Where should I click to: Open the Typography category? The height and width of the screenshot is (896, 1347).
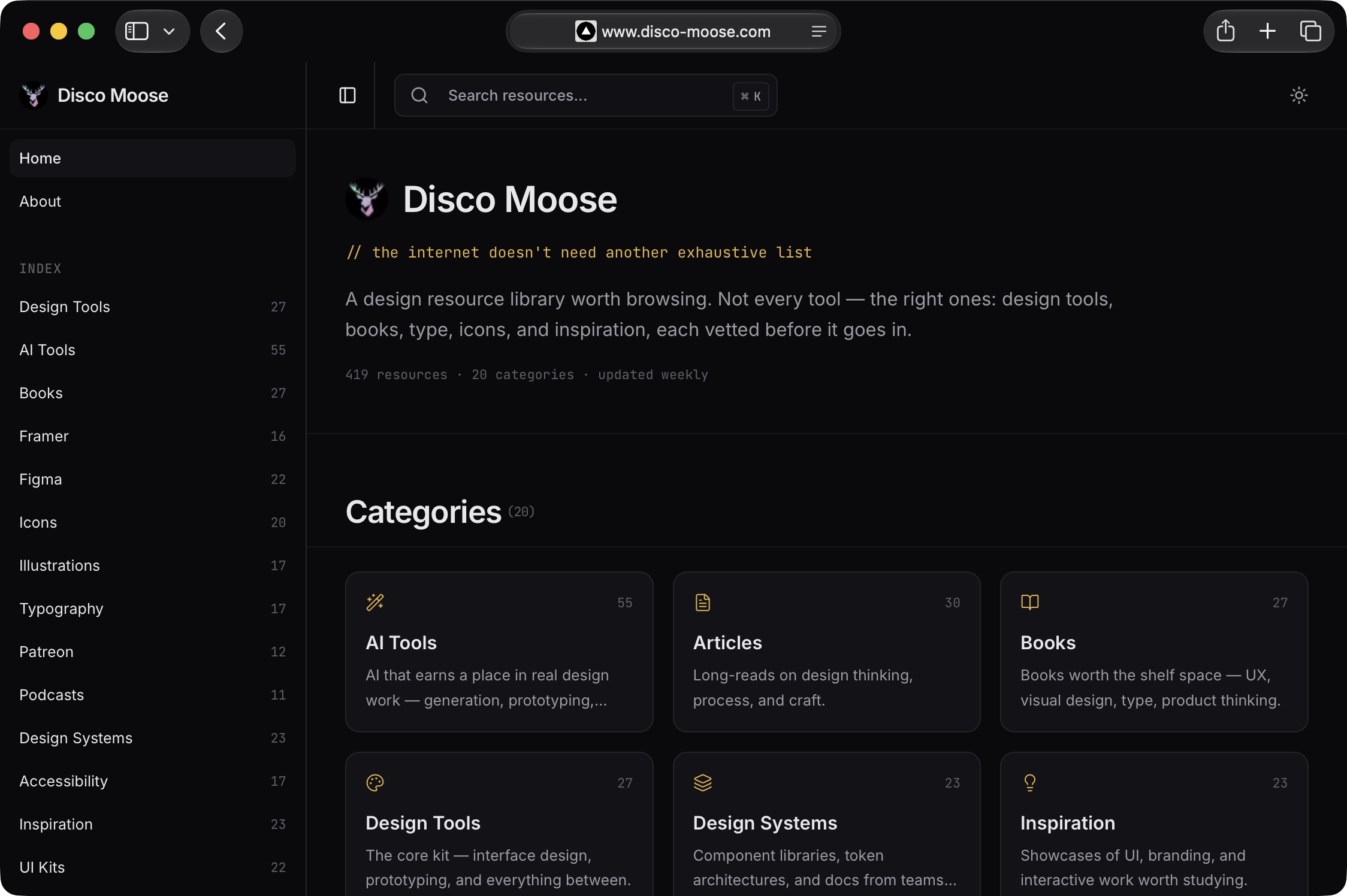point(153,609)
